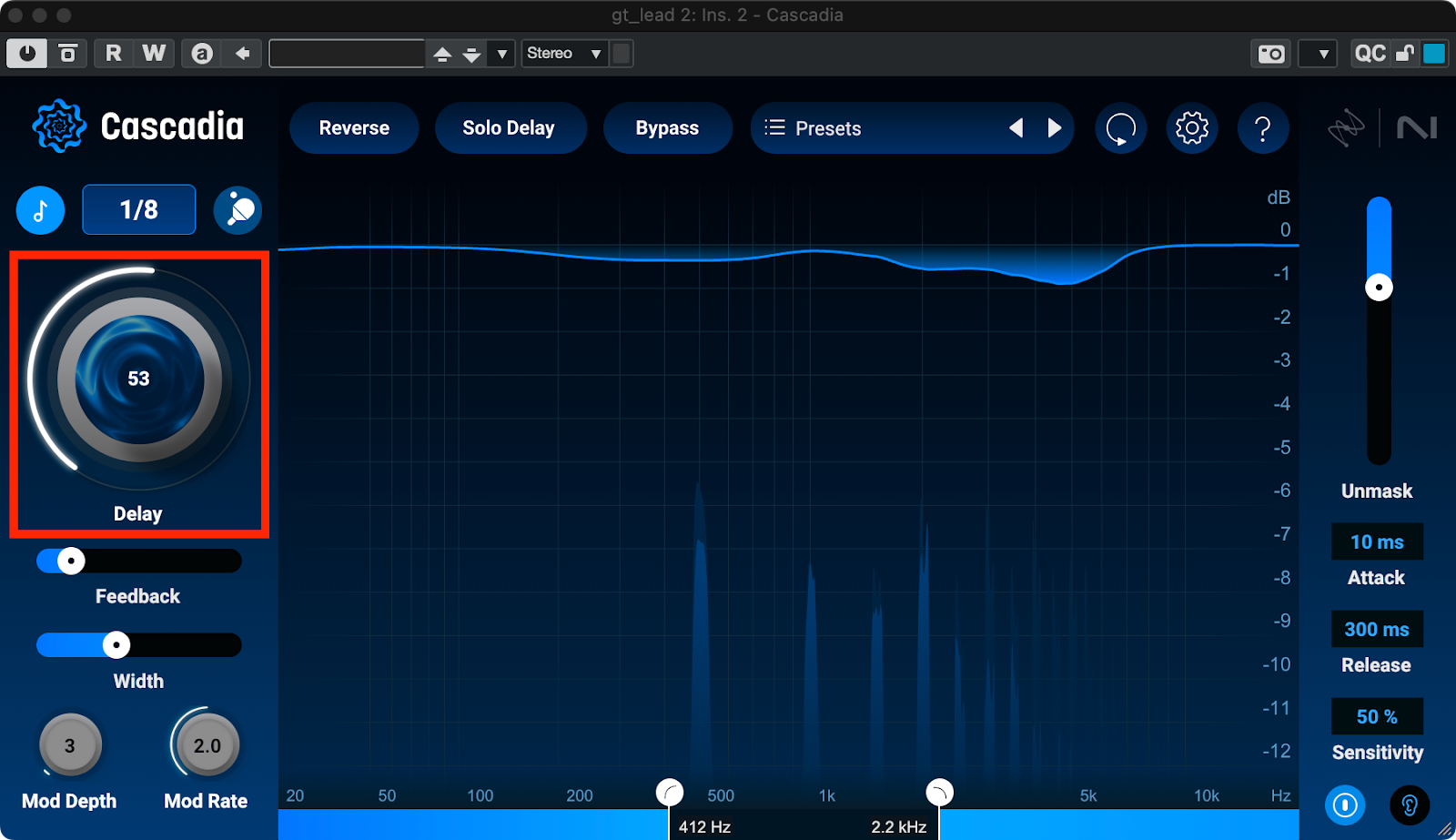Open dropdown next to camera icon
1456x840 pixels.
pos(1318,54)
